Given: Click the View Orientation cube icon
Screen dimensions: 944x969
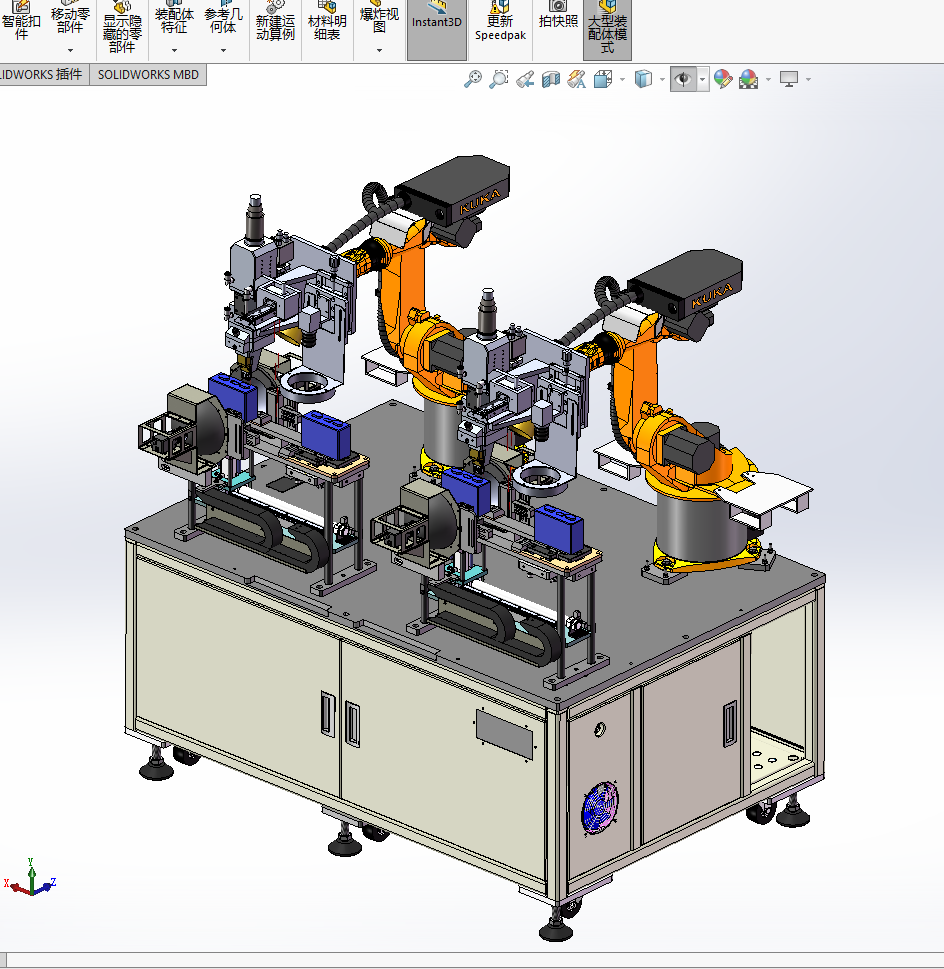Looking at the screenshot, I should coord(603,79).
